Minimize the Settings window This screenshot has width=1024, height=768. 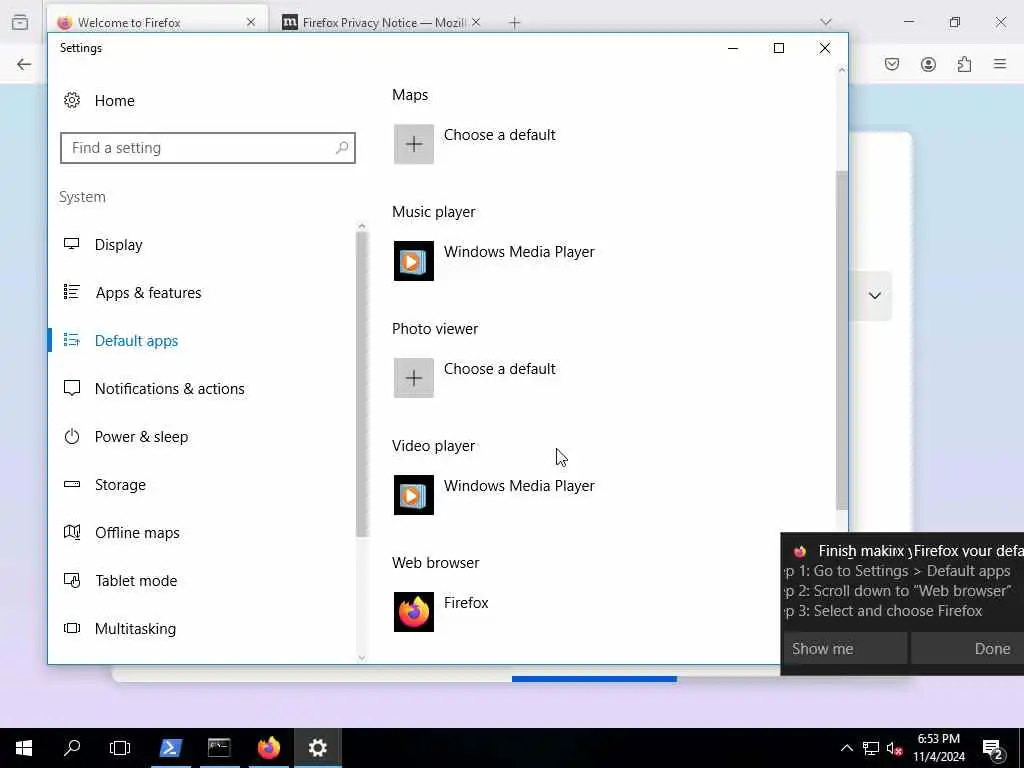point(733,48)
